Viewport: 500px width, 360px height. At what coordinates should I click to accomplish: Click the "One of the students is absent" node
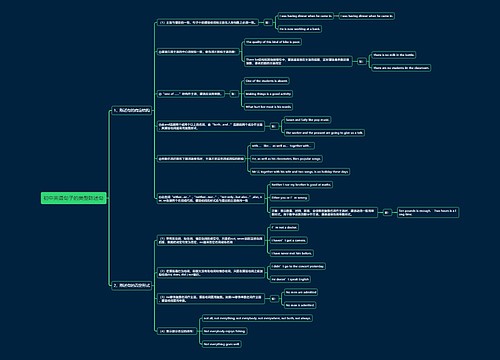point(266,81)
